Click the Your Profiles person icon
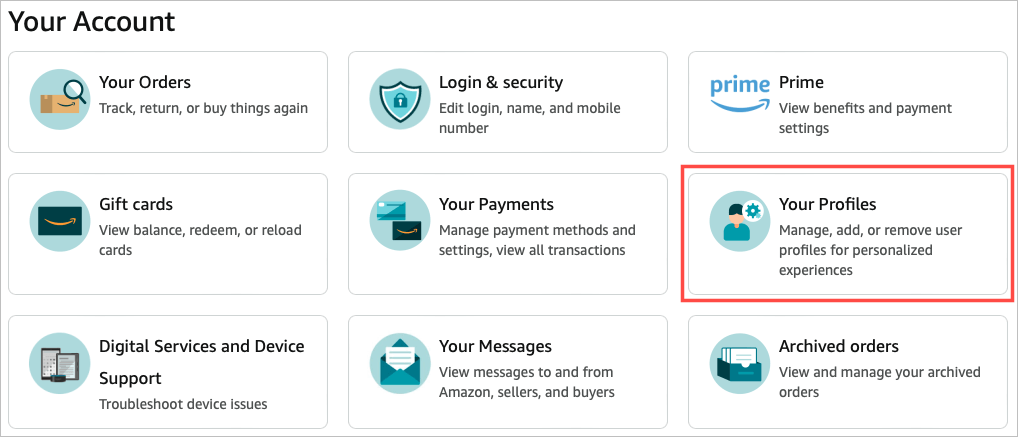Screen dimensions: 1018x437 pos(739,221)
